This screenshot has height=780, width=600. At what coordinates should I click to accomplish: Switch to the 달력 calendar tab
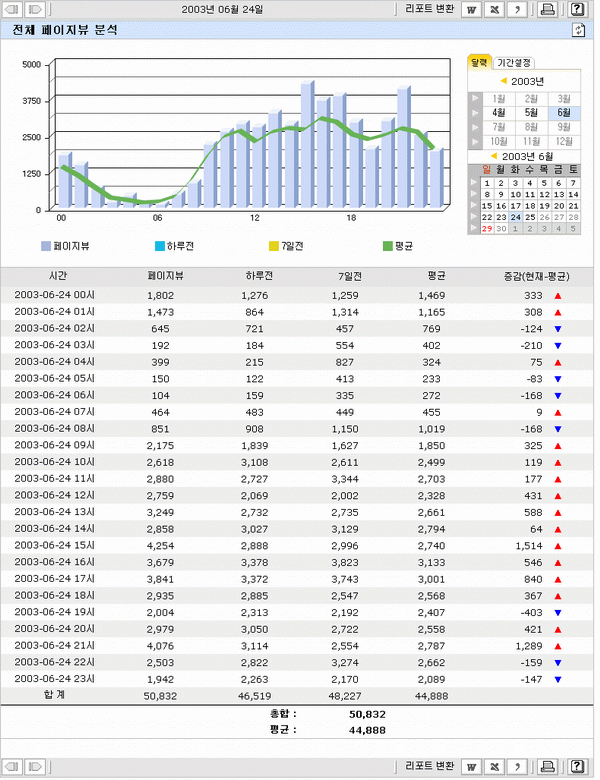click(479, 63)
